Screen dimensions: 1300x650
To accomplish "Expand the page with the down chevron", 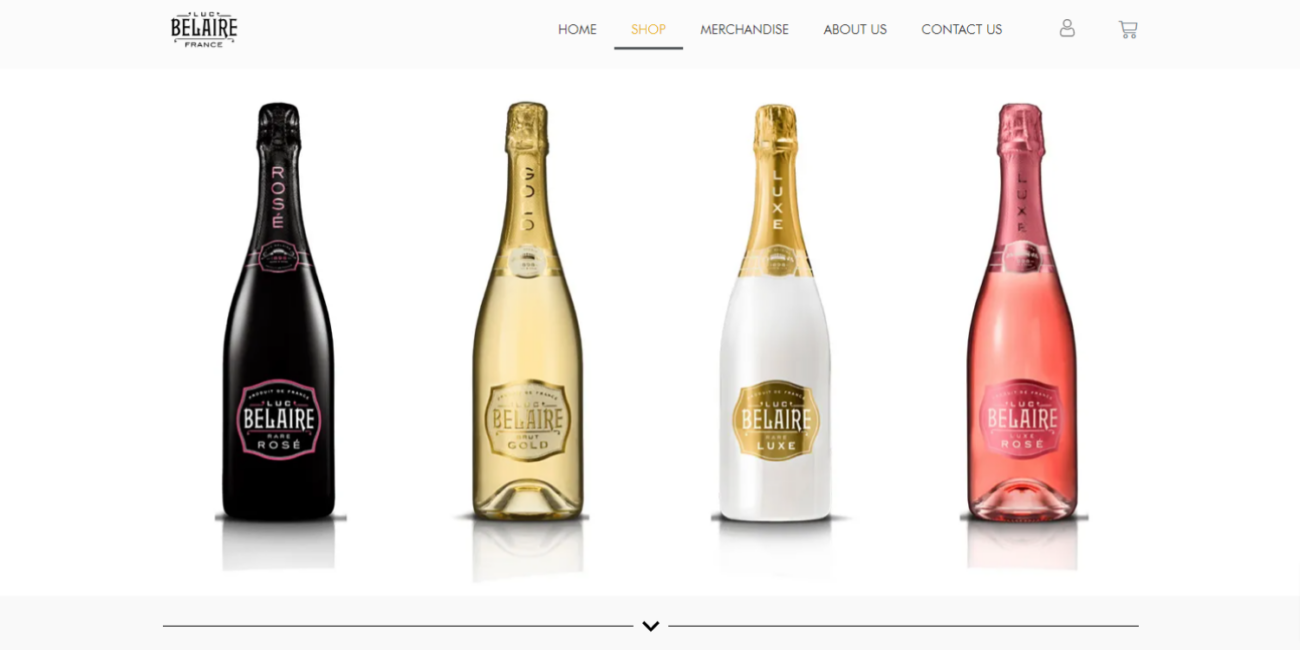I will pyautogui.click(x=651, y=626).
